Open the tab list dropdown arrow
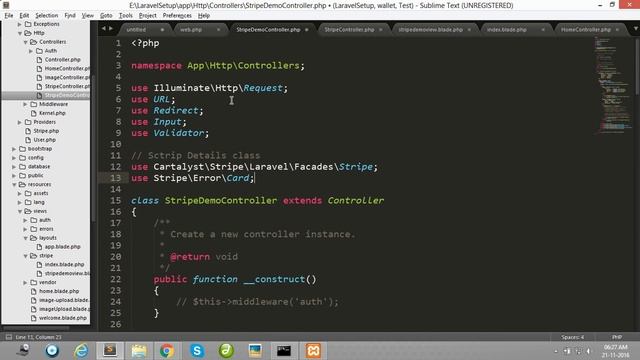This screenshot has width=640, height=360. [x=636, y=29]
